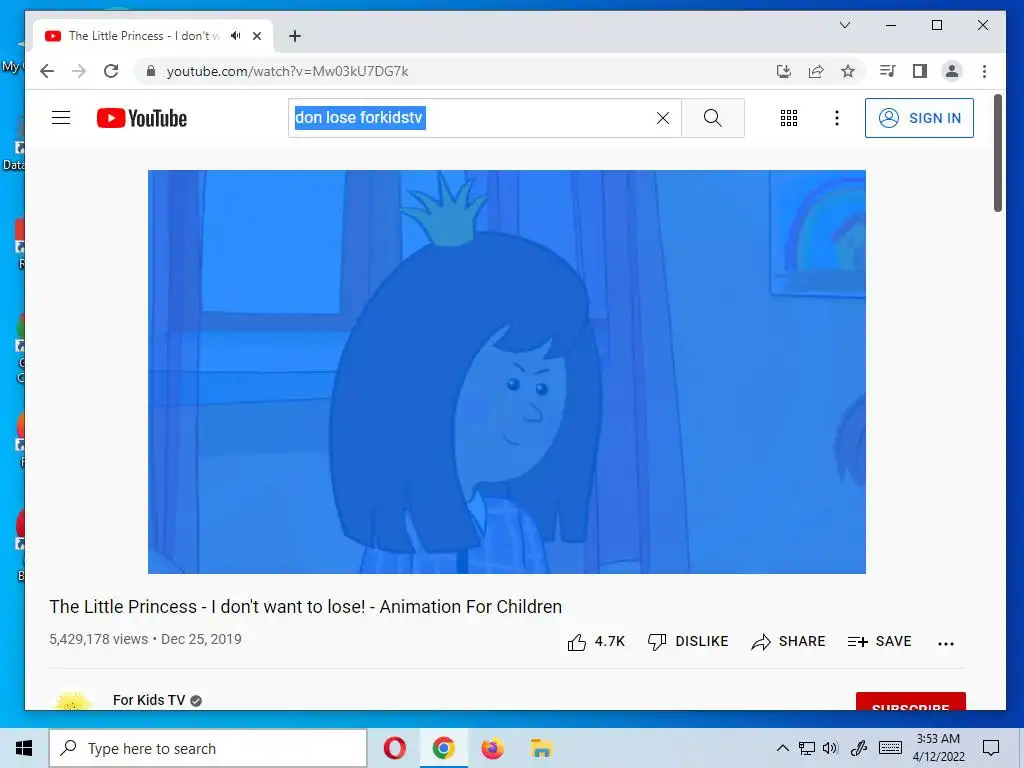1024x768 pixels.
Task: Go forward in Chrome
Action: (x=79, y=71)
